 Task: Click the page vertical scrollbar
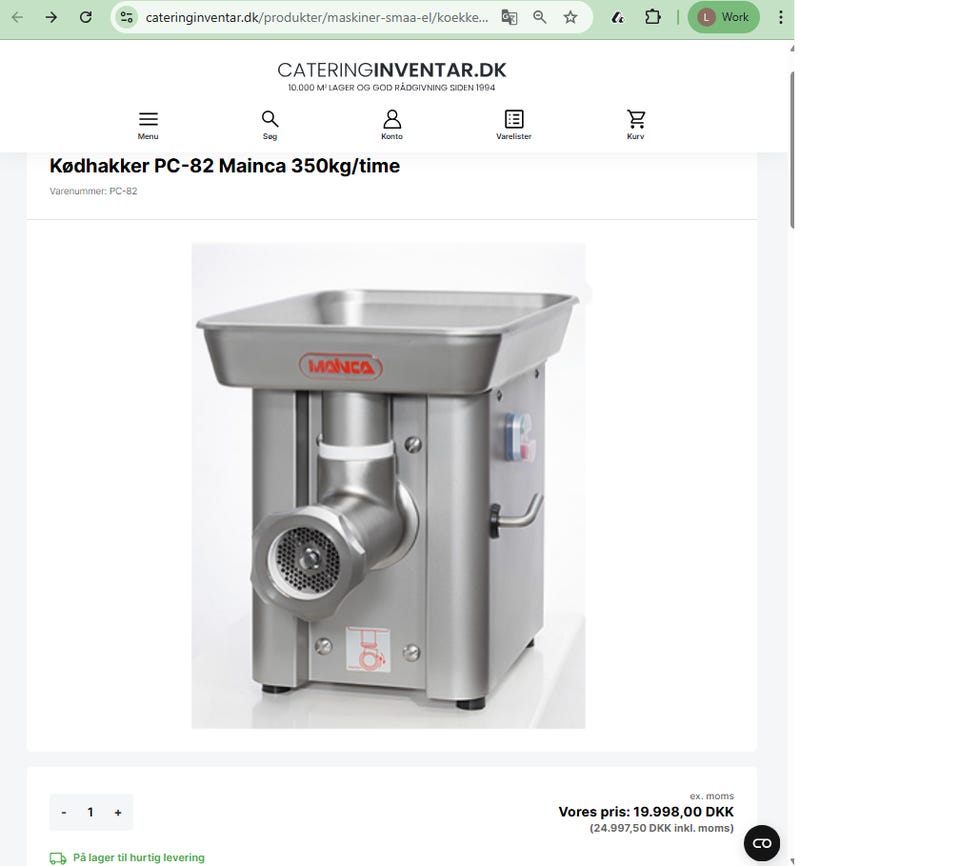tap(792, 150)
